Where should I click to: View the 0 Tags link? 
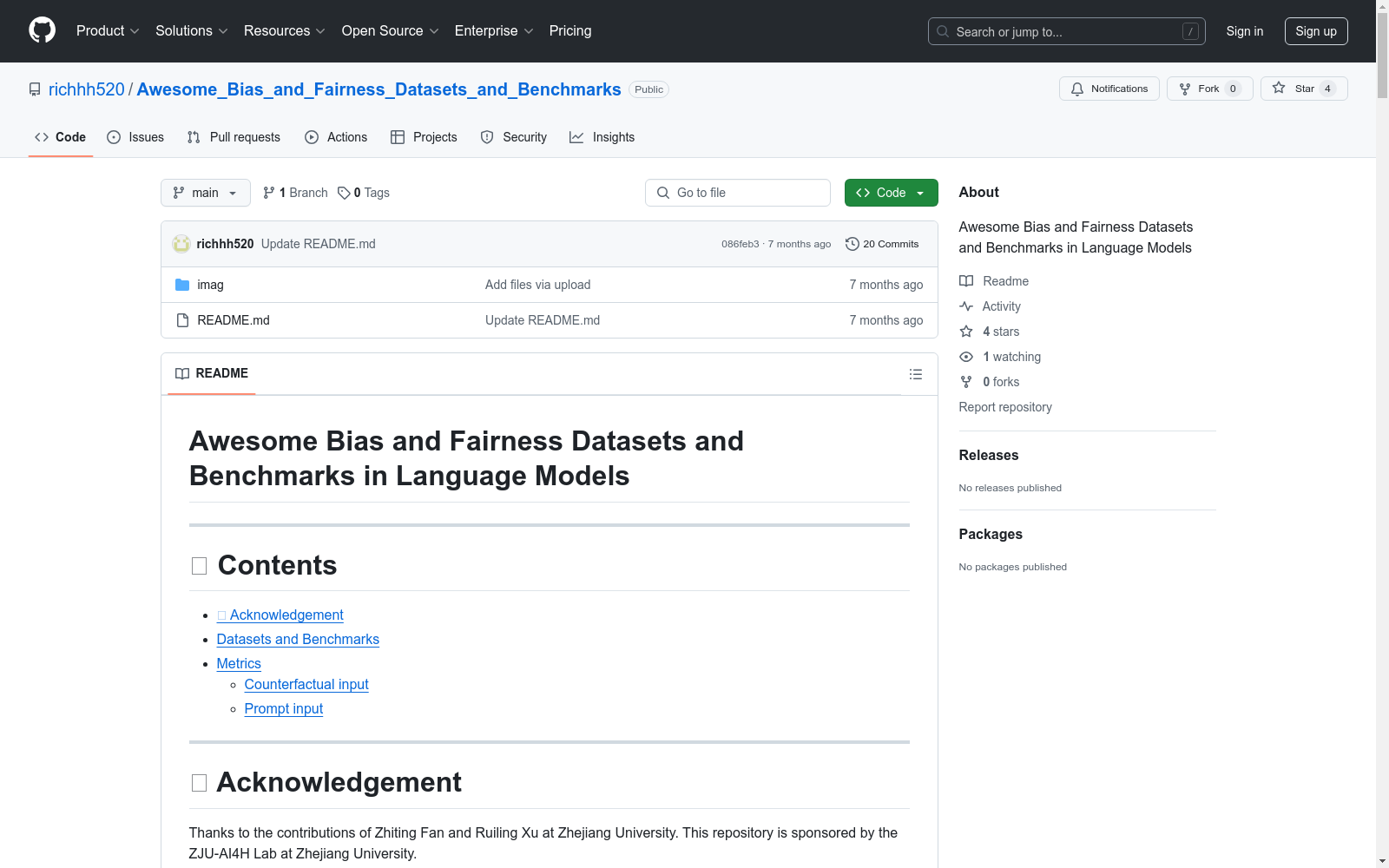(x=364, y=193)
